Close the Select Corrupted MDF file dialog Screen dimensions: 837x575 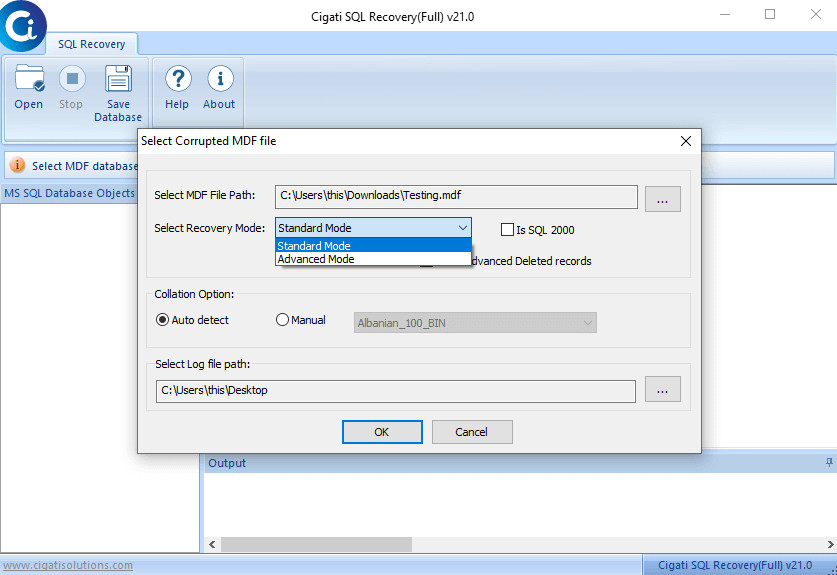686,141
